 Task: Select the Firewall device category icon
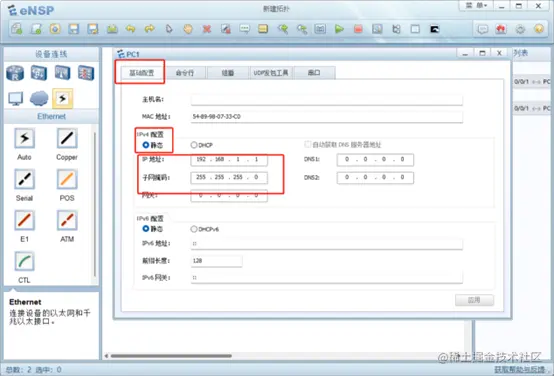(x=86, y=73)
